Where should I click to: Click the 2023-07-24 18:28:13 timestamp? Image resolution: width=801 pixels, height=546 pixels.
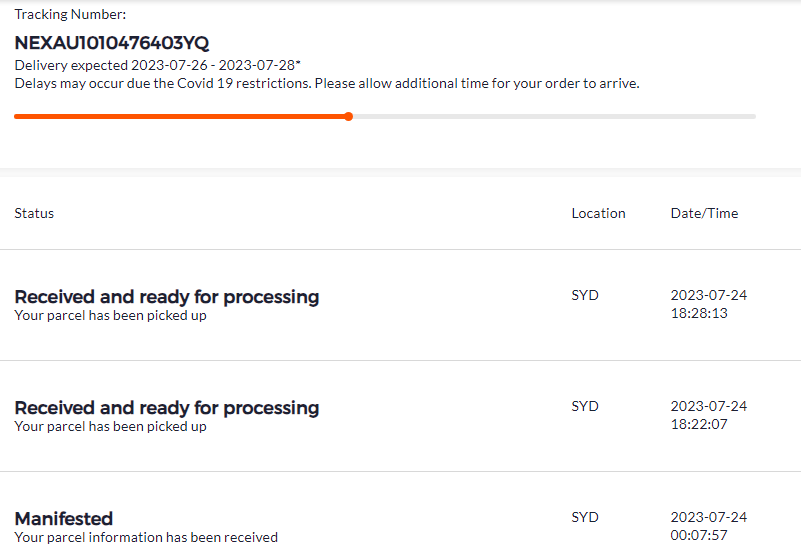(709, 304)
